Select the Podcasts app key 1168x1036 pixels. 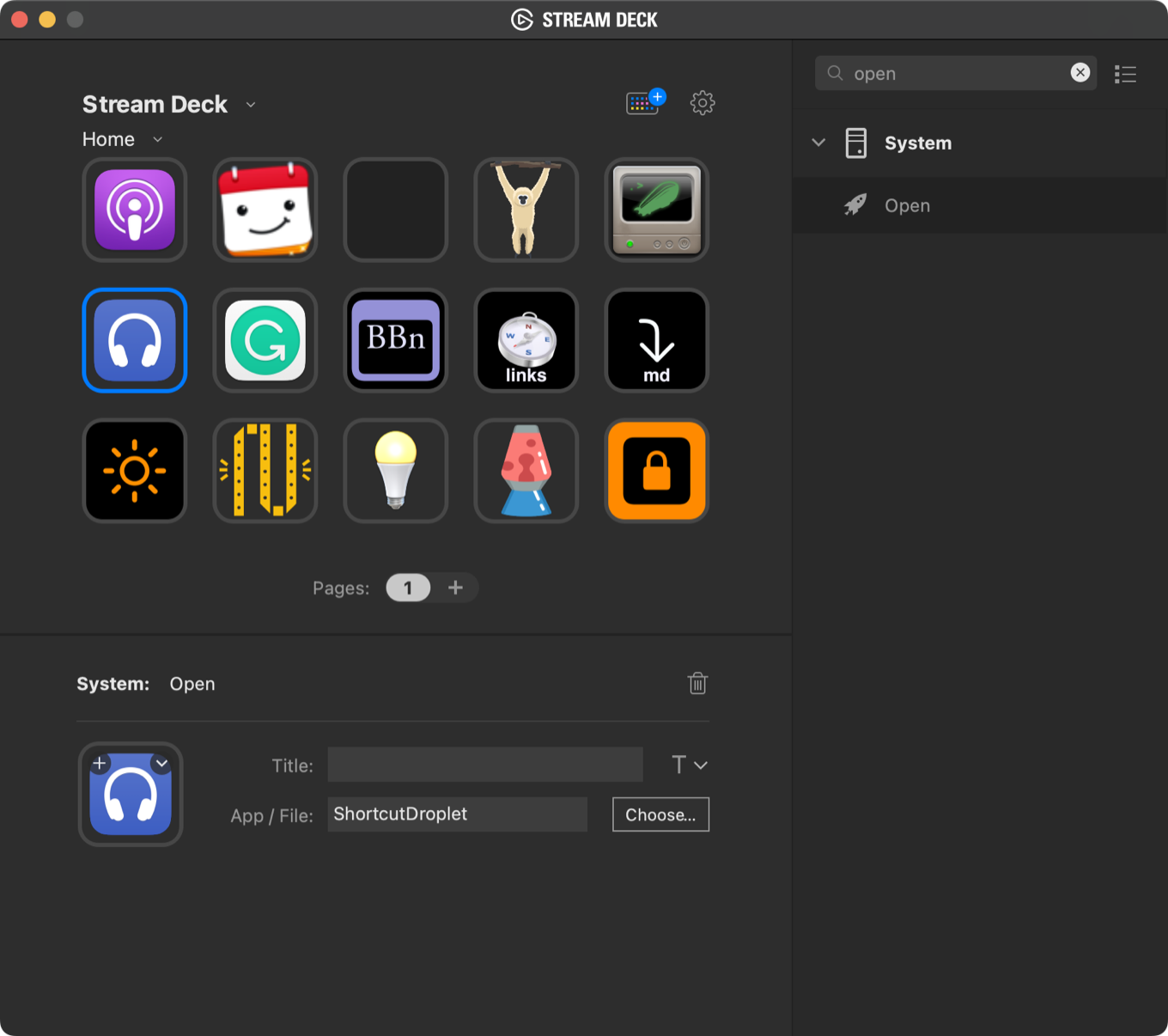click(x=134, y=210)
